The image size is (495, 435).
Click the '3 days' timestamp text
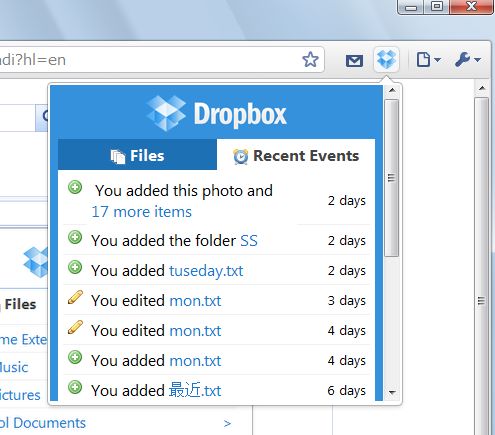tap(347, 300)
